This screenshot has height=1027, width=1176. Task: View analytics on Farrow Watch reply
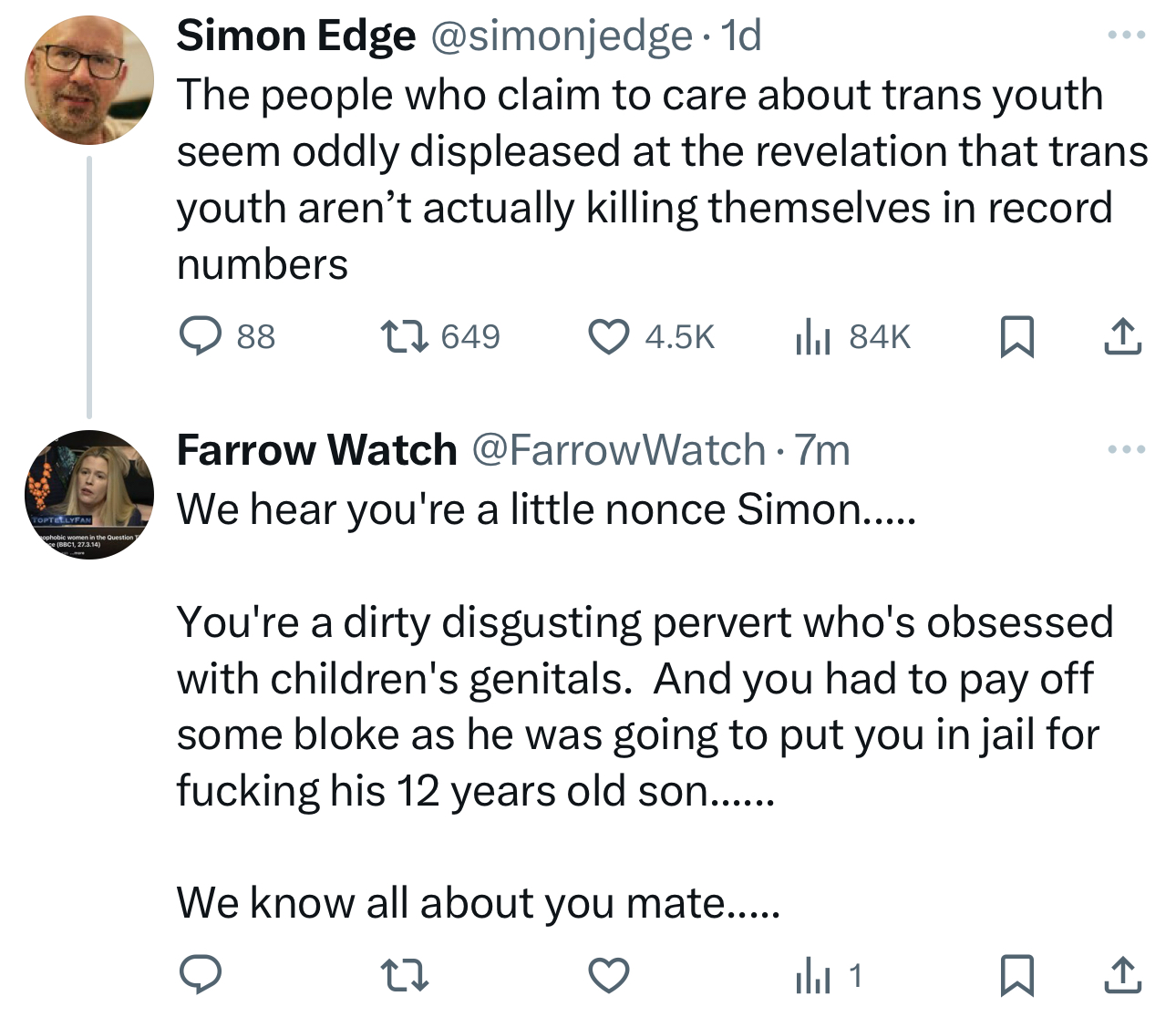click(x=813, y=976)
